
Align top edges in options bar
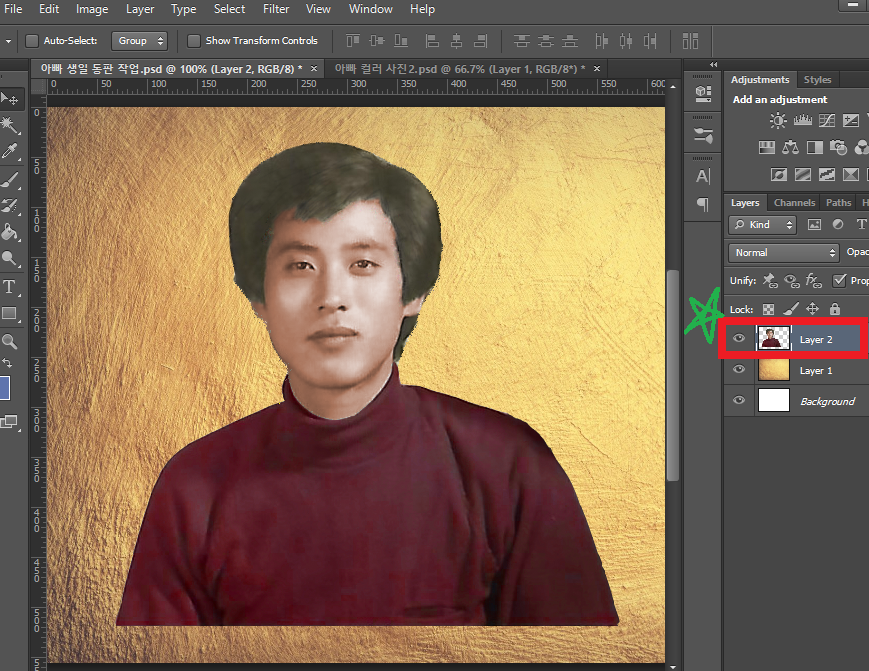(x=352, y=41)
